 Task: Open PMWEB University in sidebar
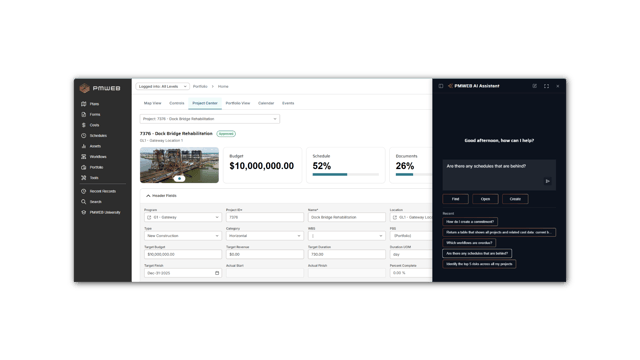coord(100,212)
